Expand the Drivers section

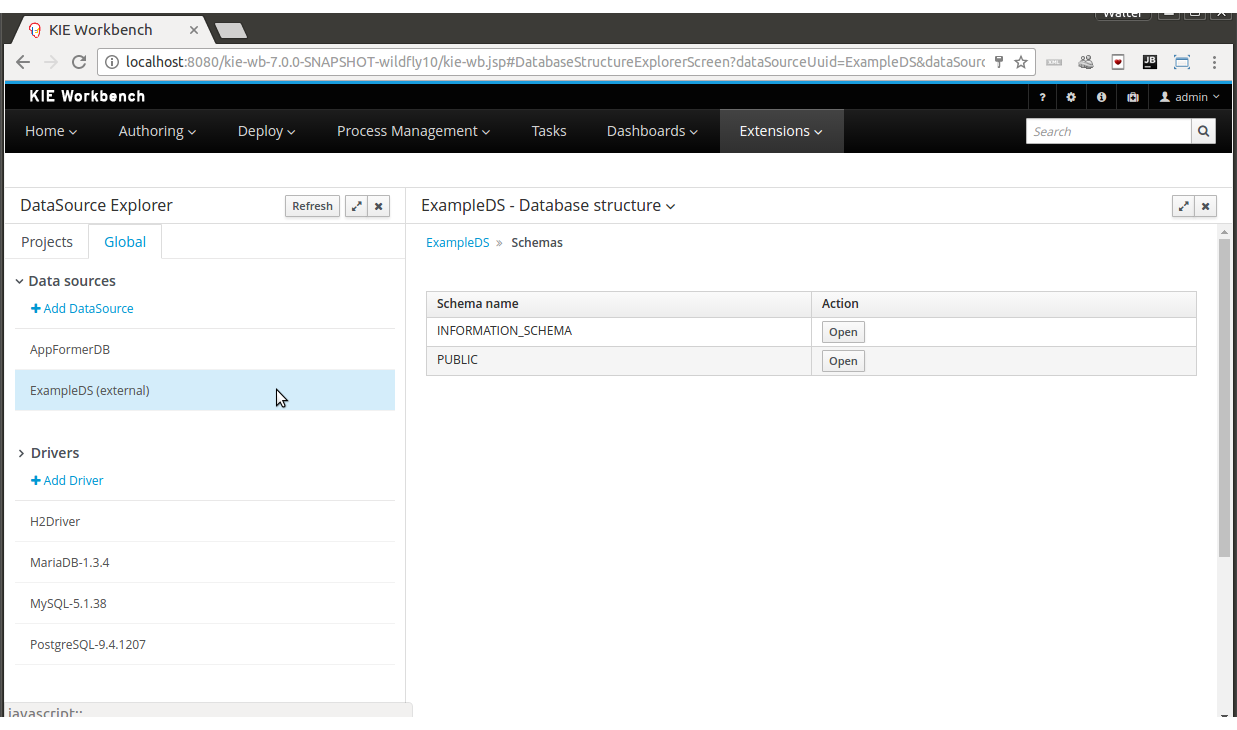coord(21,454)
